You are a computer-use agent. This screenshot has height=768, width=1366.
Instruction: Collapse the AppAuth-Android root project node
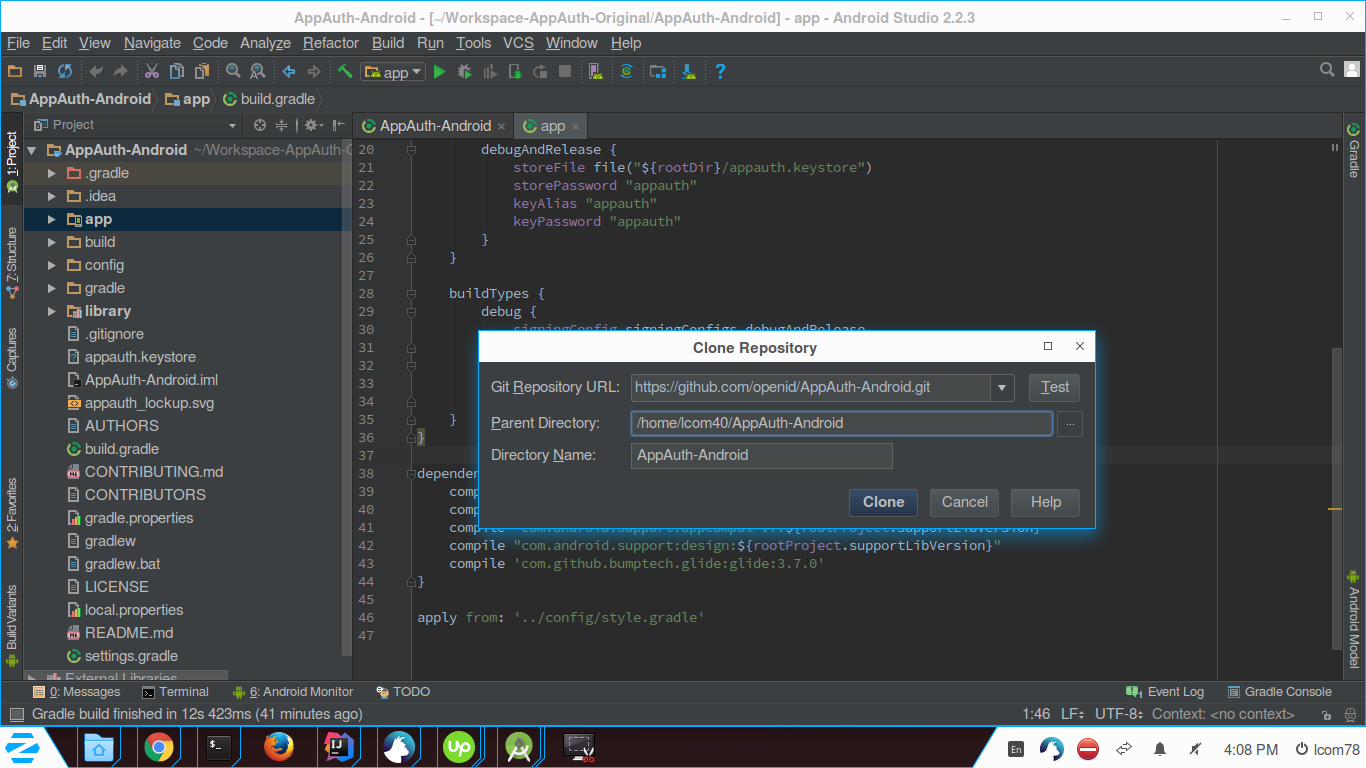[31, 149]
